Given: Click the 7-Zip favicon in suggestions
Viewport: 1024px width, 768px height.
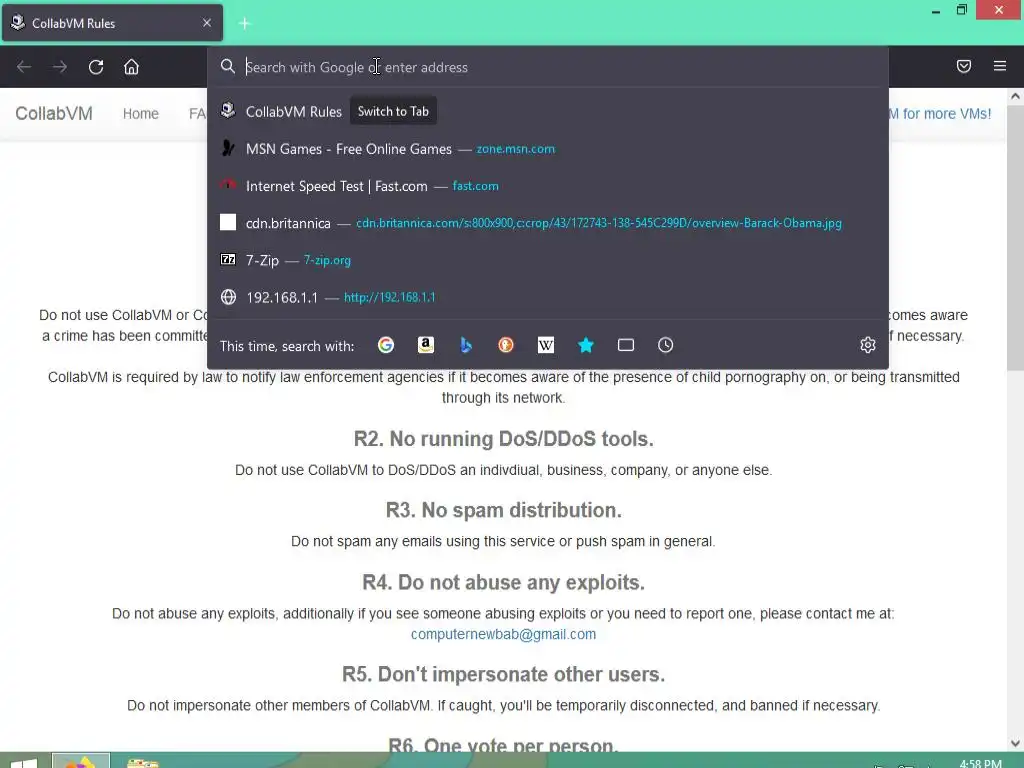Looking at the screenshot, I should 228,259.
